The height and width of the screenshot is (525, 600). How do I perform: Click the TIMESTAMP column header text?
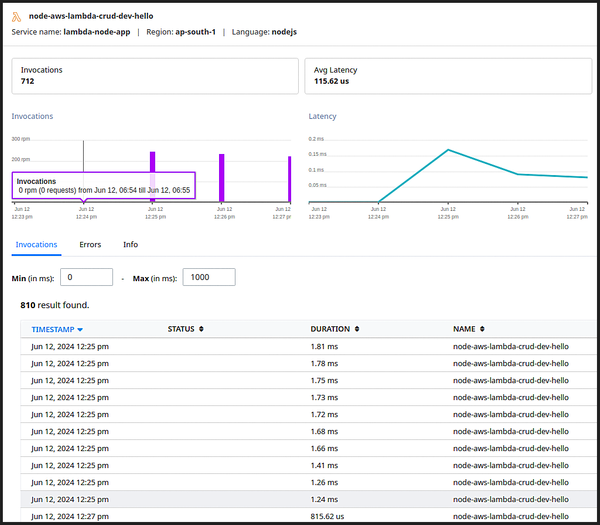click(x=53, y=329)
